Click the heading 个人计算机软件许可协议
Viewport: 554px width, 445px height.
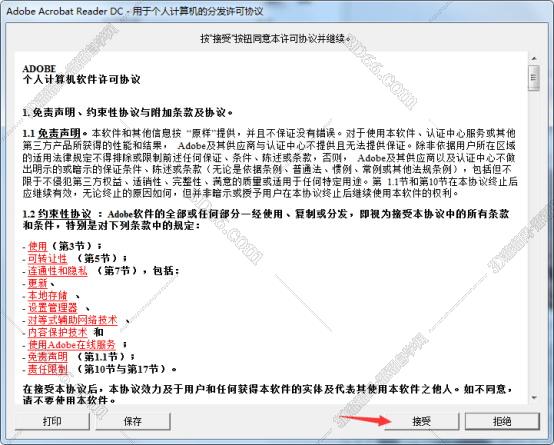82,80
